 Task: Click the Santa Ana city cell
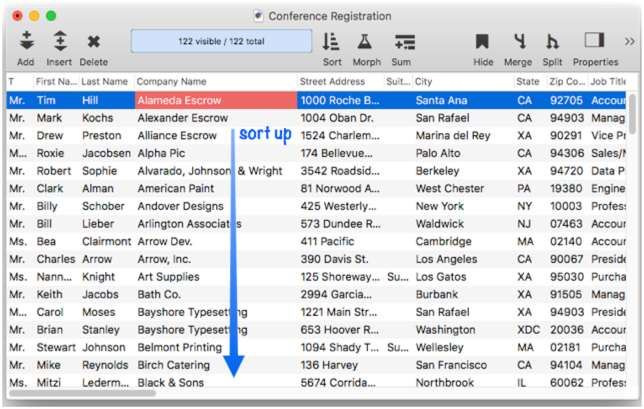point(441,100)
